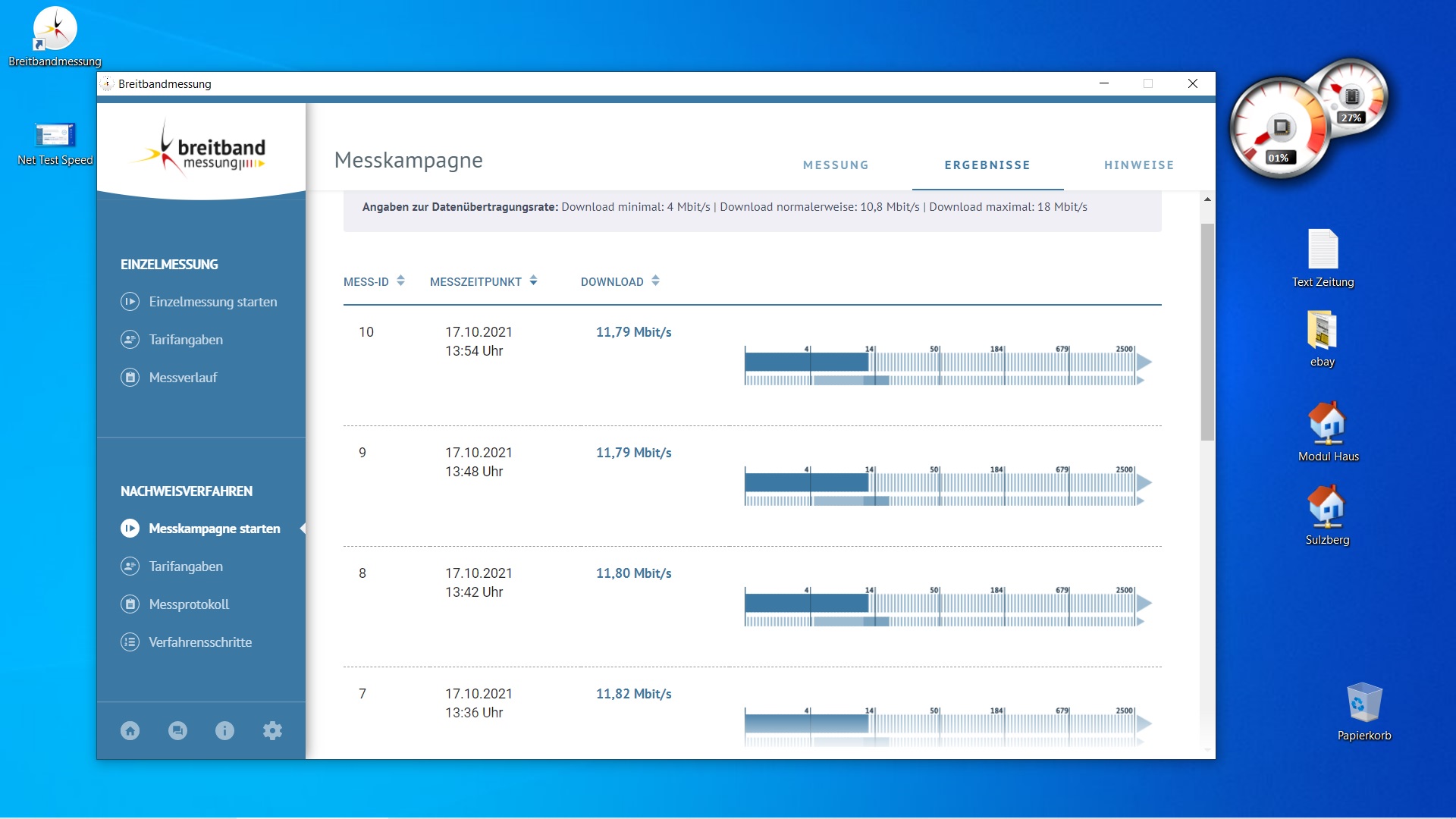This screenshot has width=1456, height=819.
Task: Click Einzelmessung starten play icon
Action: pyautogui.click(x=130, y=302)
